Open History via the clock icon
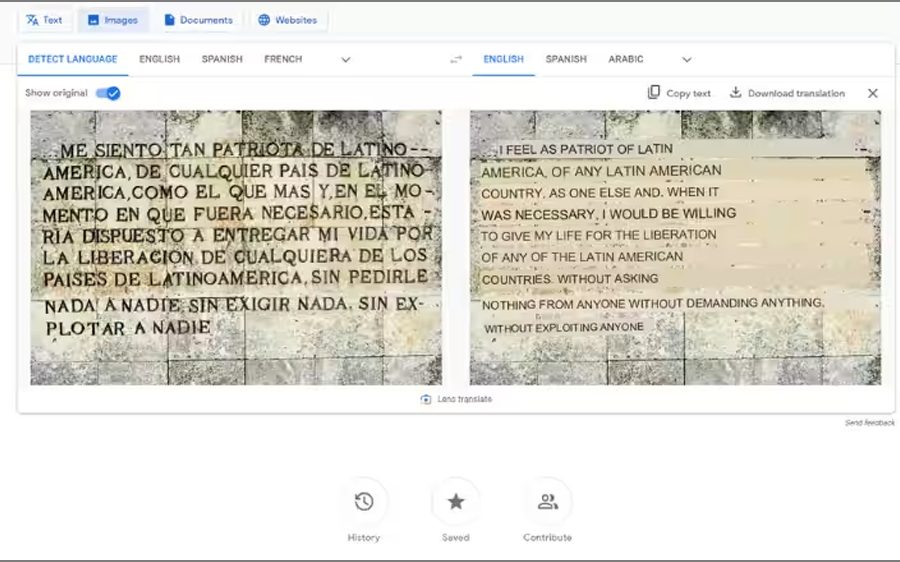The width and height of the screenshot is (900, 562). (x=364, y=502)
